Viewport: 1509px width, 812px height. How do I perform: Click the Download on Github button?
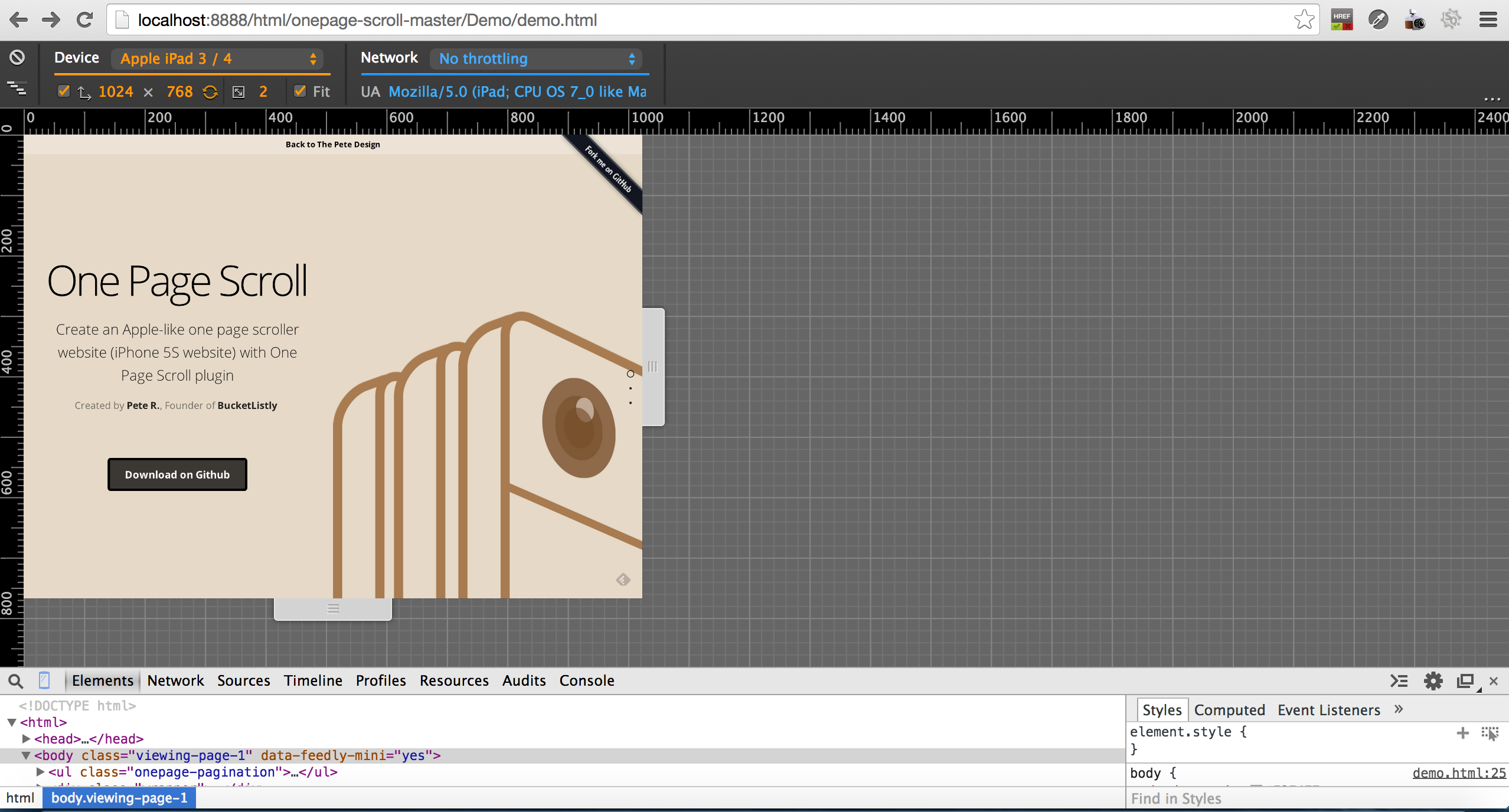coord(177,474)
